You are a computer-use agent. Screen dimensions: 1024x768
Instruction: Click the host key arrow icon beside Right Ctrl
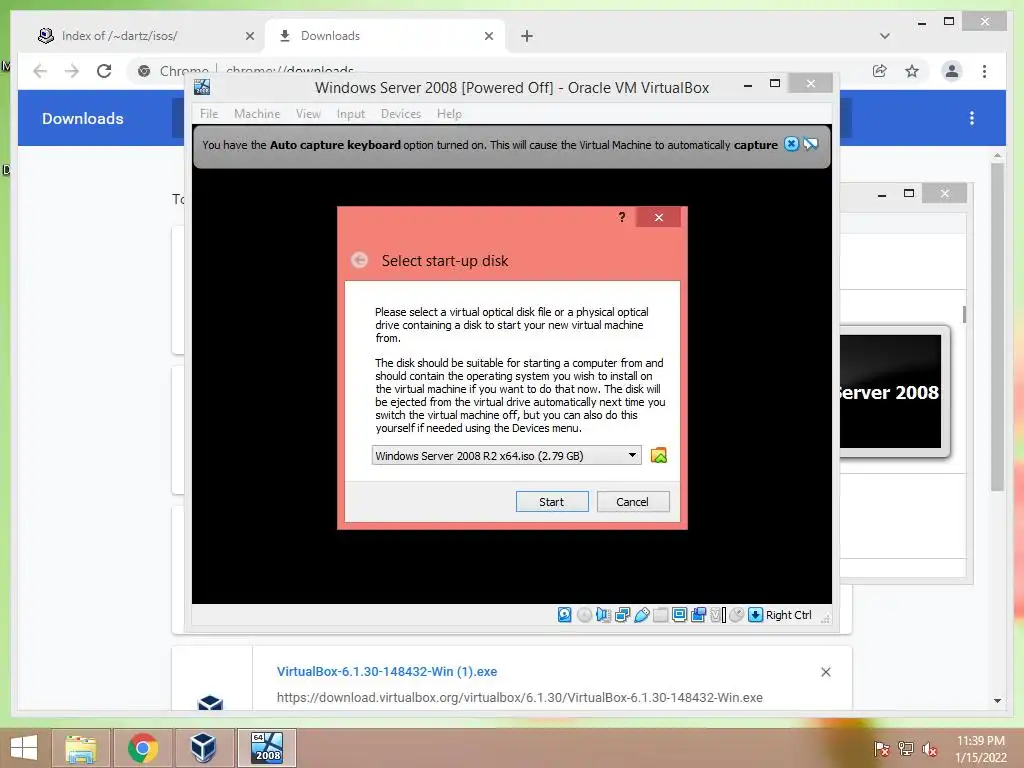pyautogui.click(x=755, y=615)
